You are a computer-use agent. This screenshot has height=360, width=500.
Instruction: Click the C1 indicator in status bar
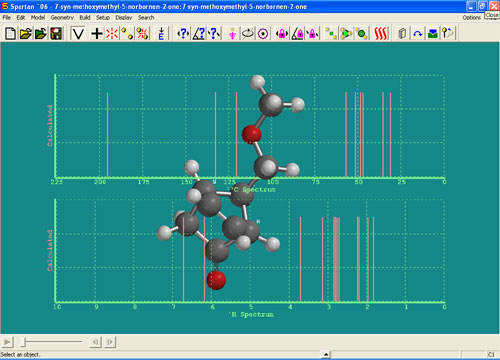pyautogui.click(x=491, y=355)
